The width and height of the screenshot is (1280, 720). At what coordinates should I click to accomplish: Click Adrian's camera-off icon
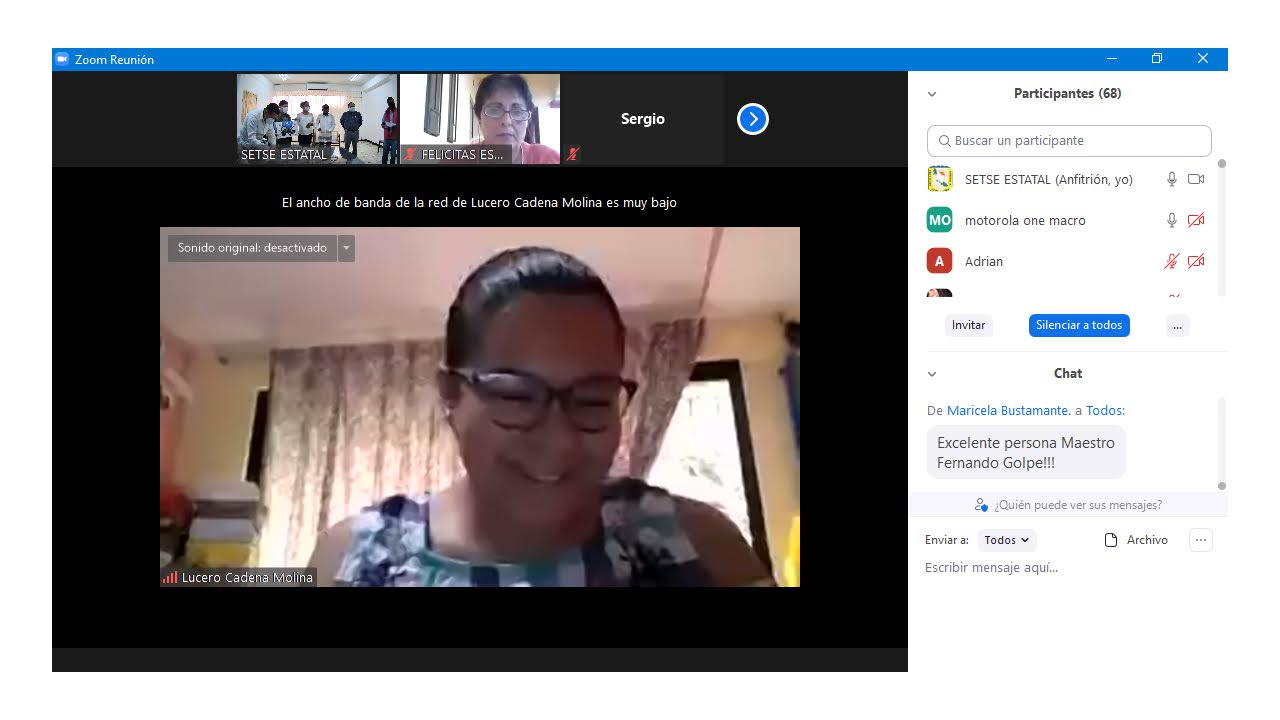point(1195,261)
